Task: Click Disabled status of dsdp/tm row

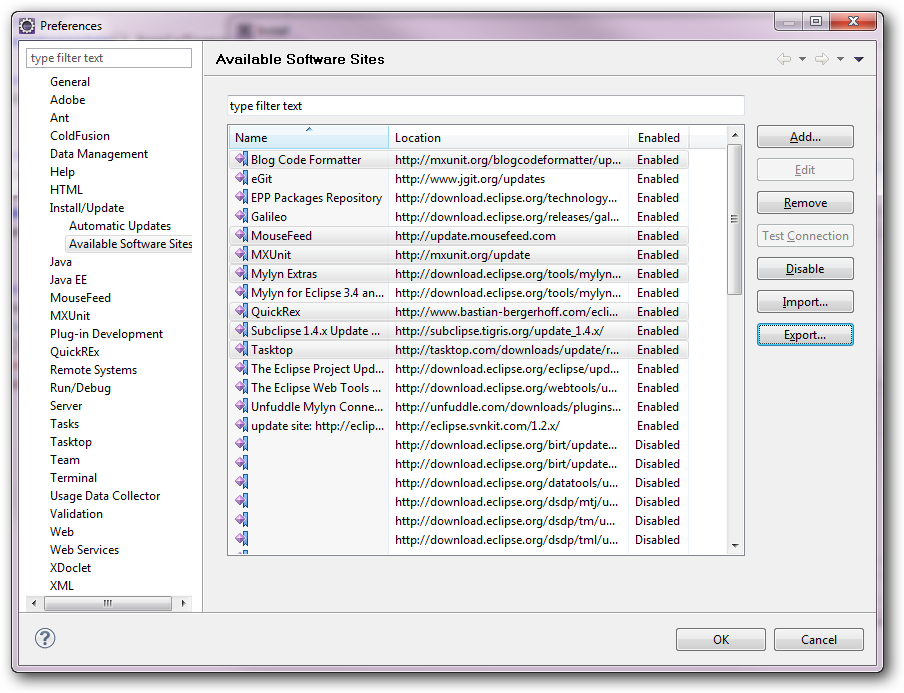Action: pyautogui.click(x=657, y=521)
